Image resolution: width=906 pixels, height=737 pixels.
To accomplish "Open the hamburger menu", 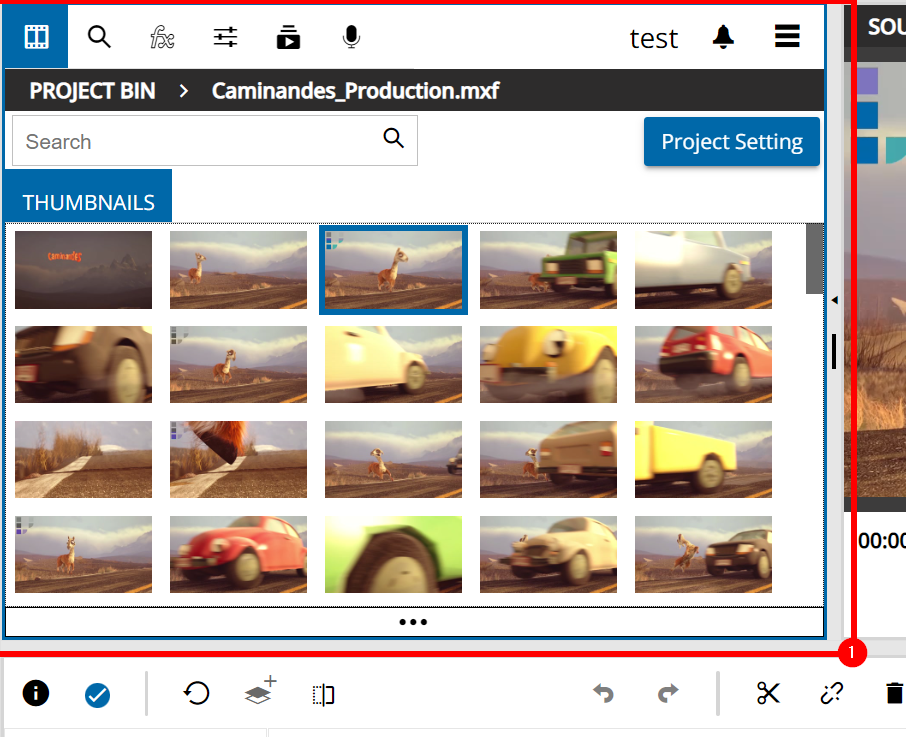I will point(787,37).
